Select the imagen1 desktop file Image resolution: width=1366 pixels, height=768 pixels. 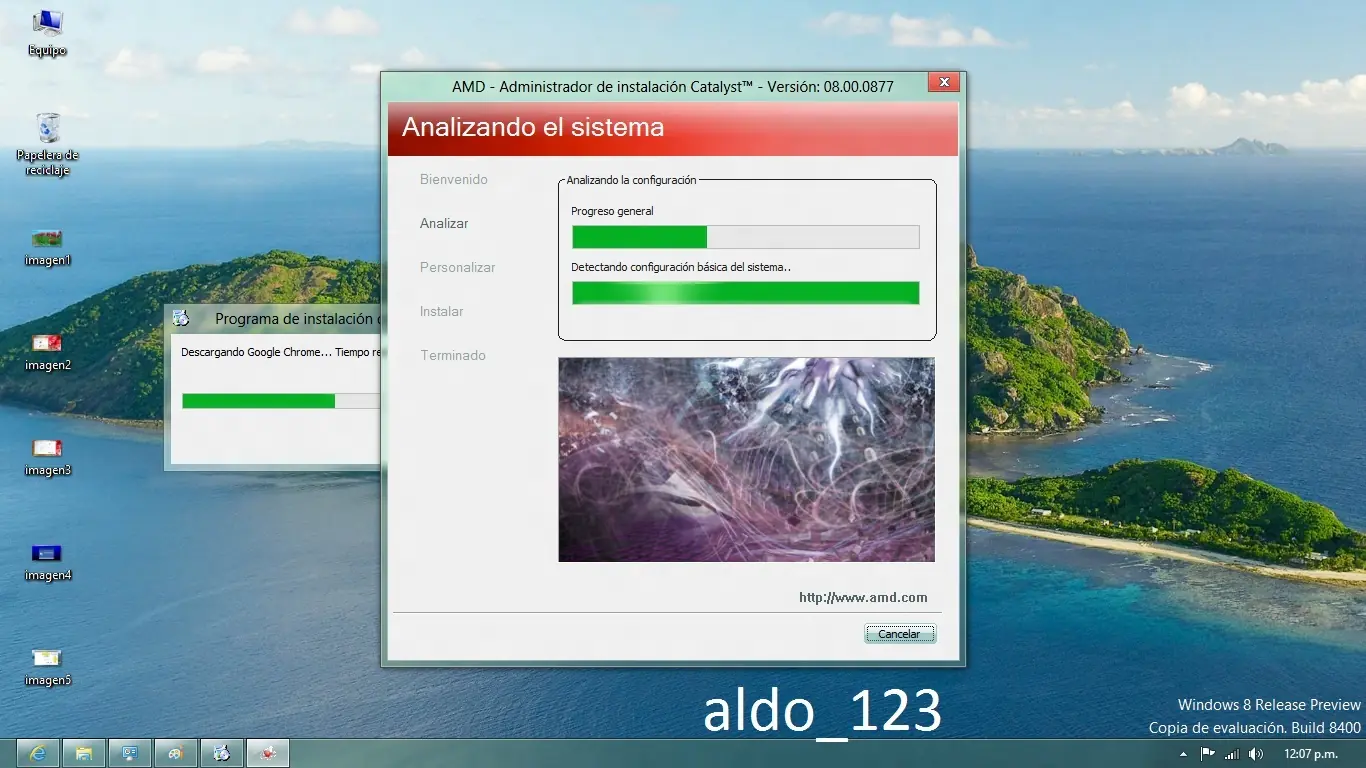pos(47,248)
